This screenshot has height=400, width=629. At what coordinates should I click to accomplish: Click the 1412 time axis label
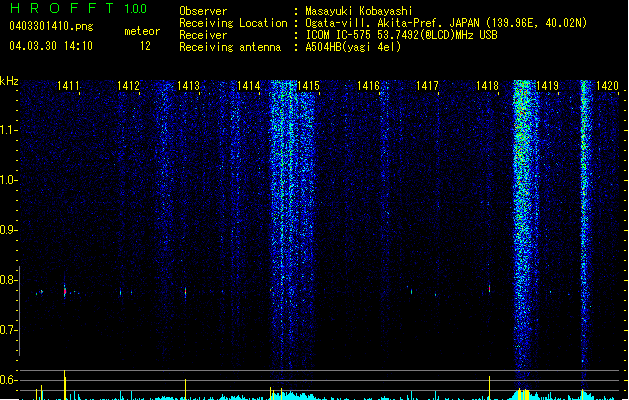click(x=128, y=85)
